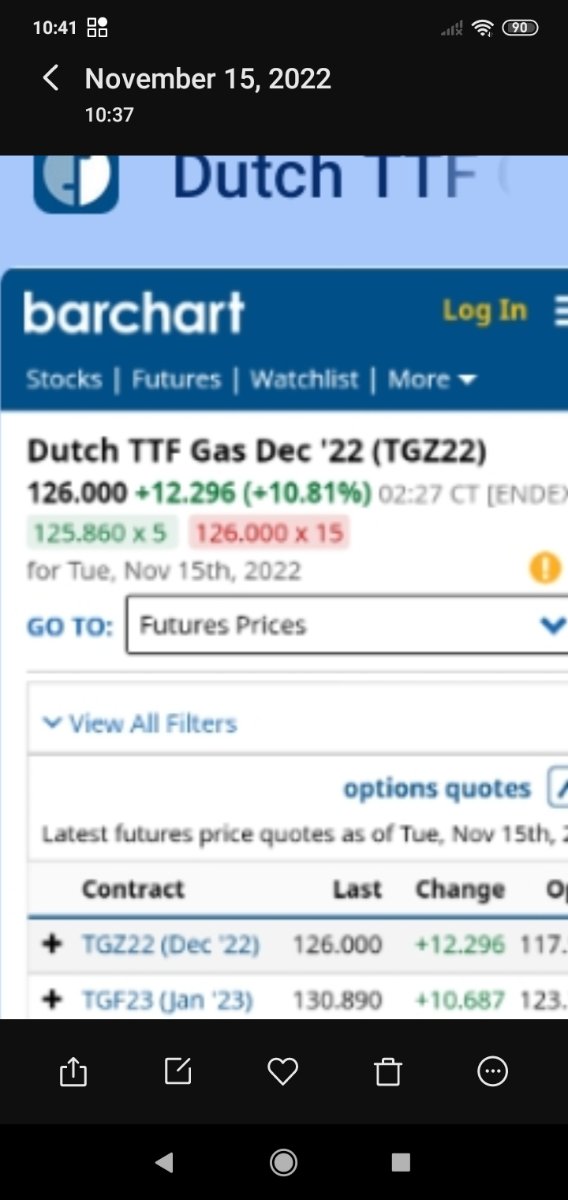Select the Stocks menu item

(x=64, y=379)
